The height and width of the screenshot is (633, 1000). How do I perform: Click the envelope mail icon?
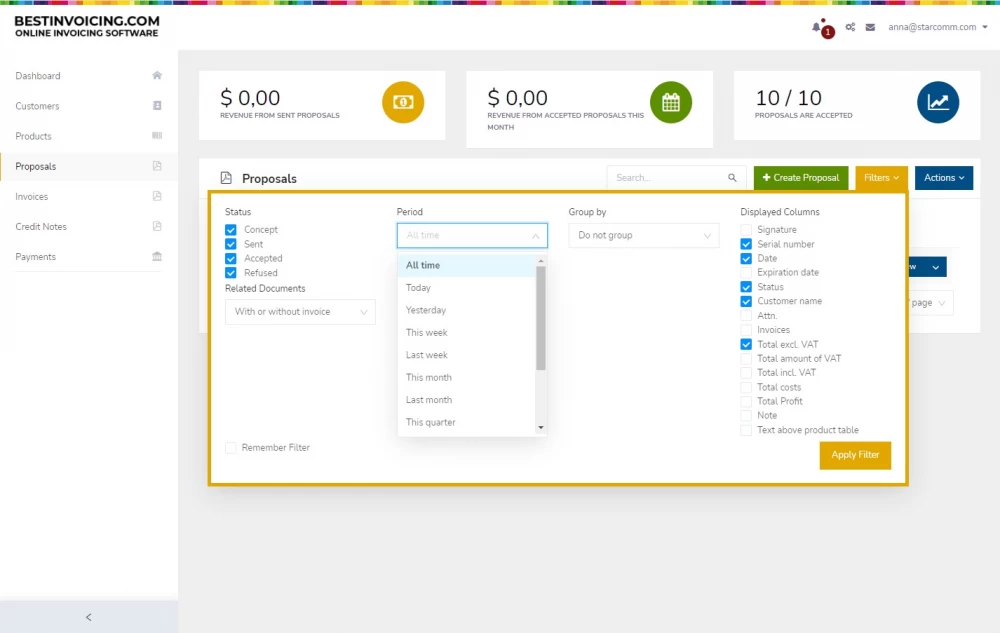(x=870, y=27)
